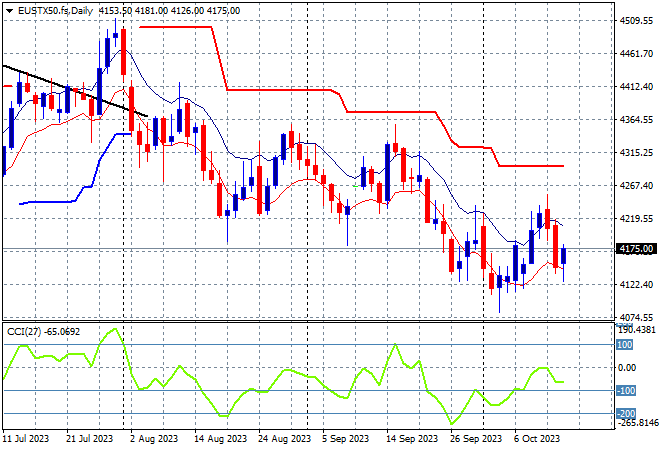Select the current price tag 4175.00

pyautogui.click(x=635, y=249)
